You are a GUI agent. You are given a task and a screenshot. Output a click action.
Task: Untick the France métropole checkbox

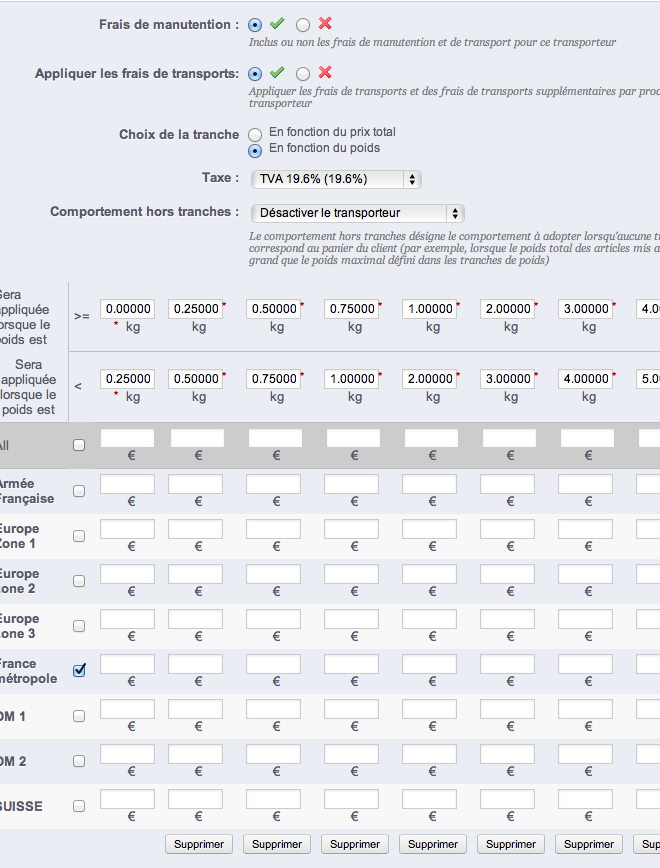tap(79, 670)
